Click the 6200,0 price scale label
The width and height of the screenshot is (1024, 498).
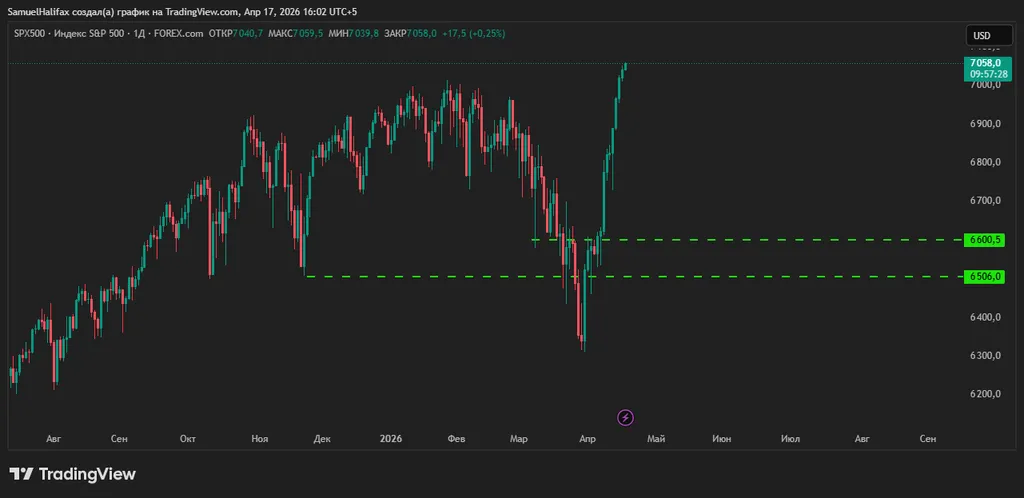click(x=986, y=394)
